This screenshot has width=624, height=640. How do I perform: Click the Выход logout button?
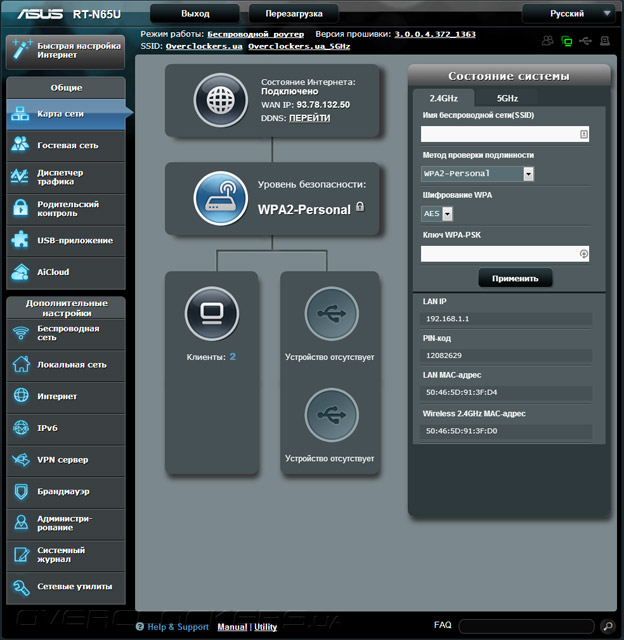click(x=195, y=13)
